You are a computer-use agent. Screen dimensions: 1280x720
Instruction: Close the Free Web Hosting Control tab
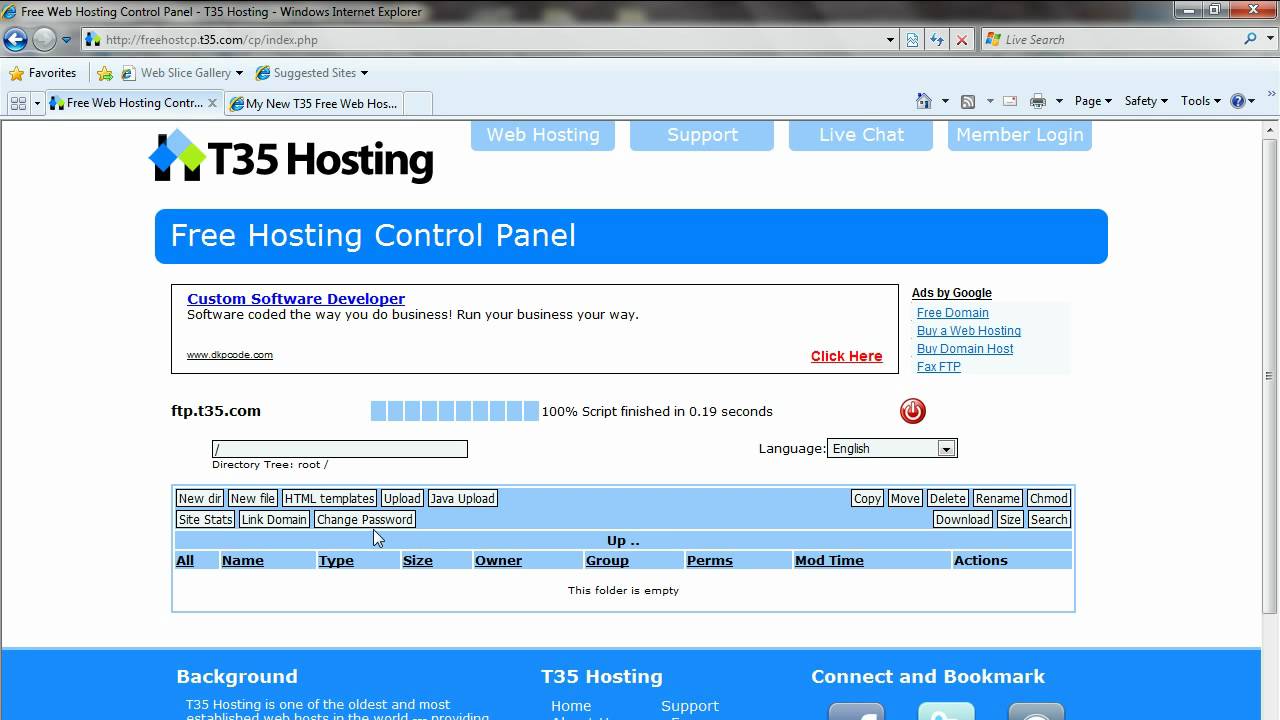tap(212, 103)
